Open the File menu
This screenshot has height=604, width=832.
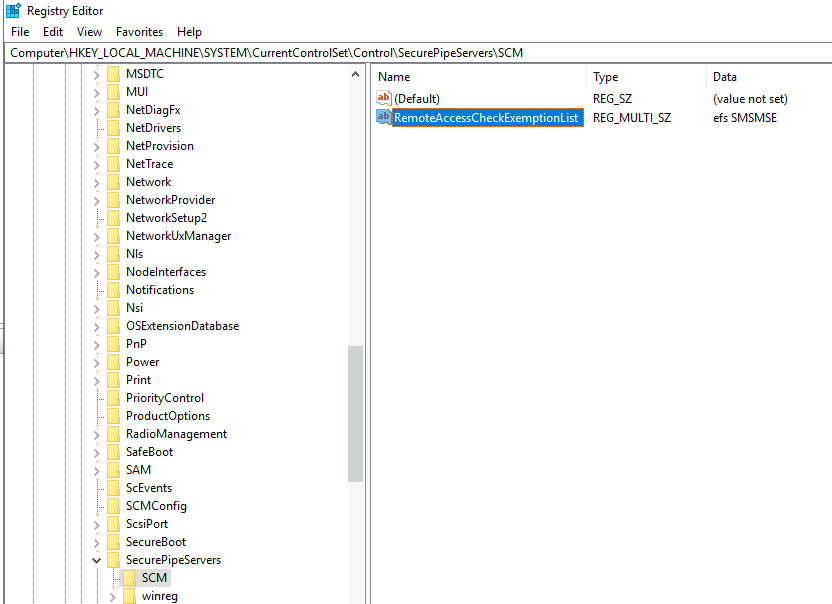[x=20, y=32]
